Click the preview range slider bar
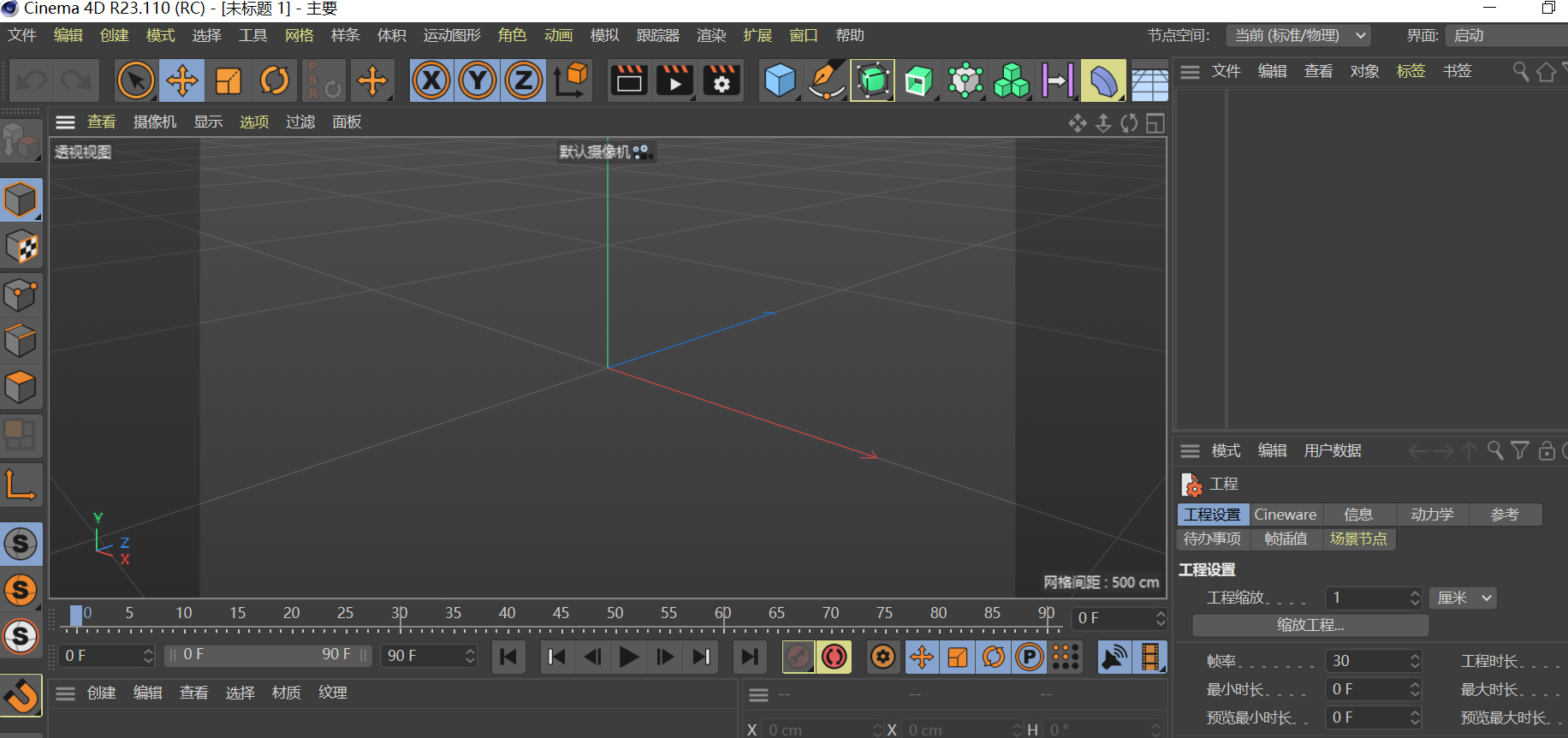The width and height of the screenshot is (1568, 738). tap(268, 655)
